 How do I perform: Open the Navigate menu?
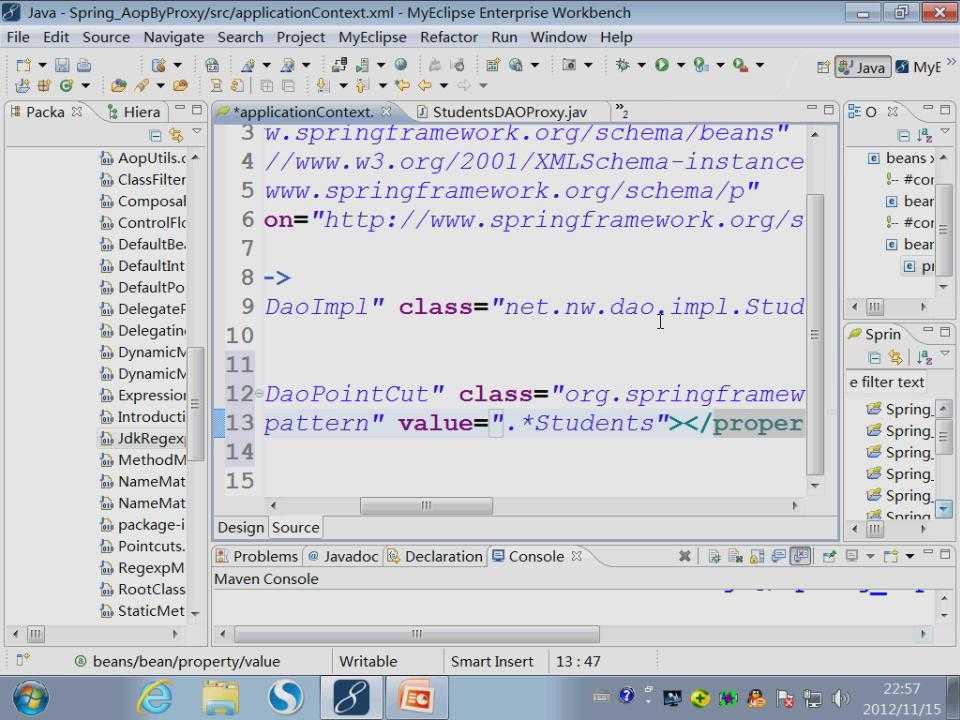pyautogui.click(x=173, y=37)
